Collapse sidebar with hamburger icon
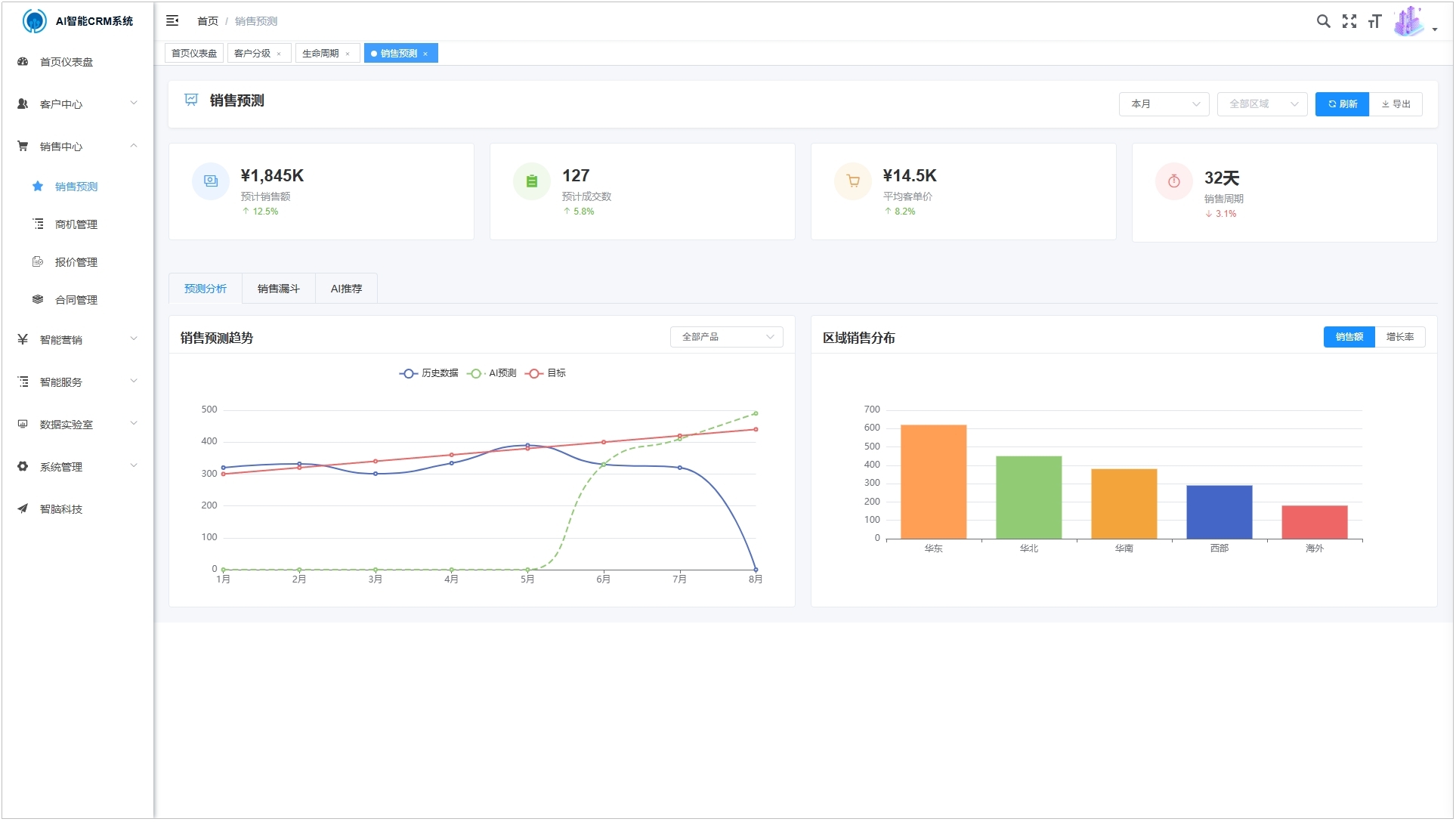This screenshot has height=822, width=1456. pyautogui.click(x=172, y=20)
